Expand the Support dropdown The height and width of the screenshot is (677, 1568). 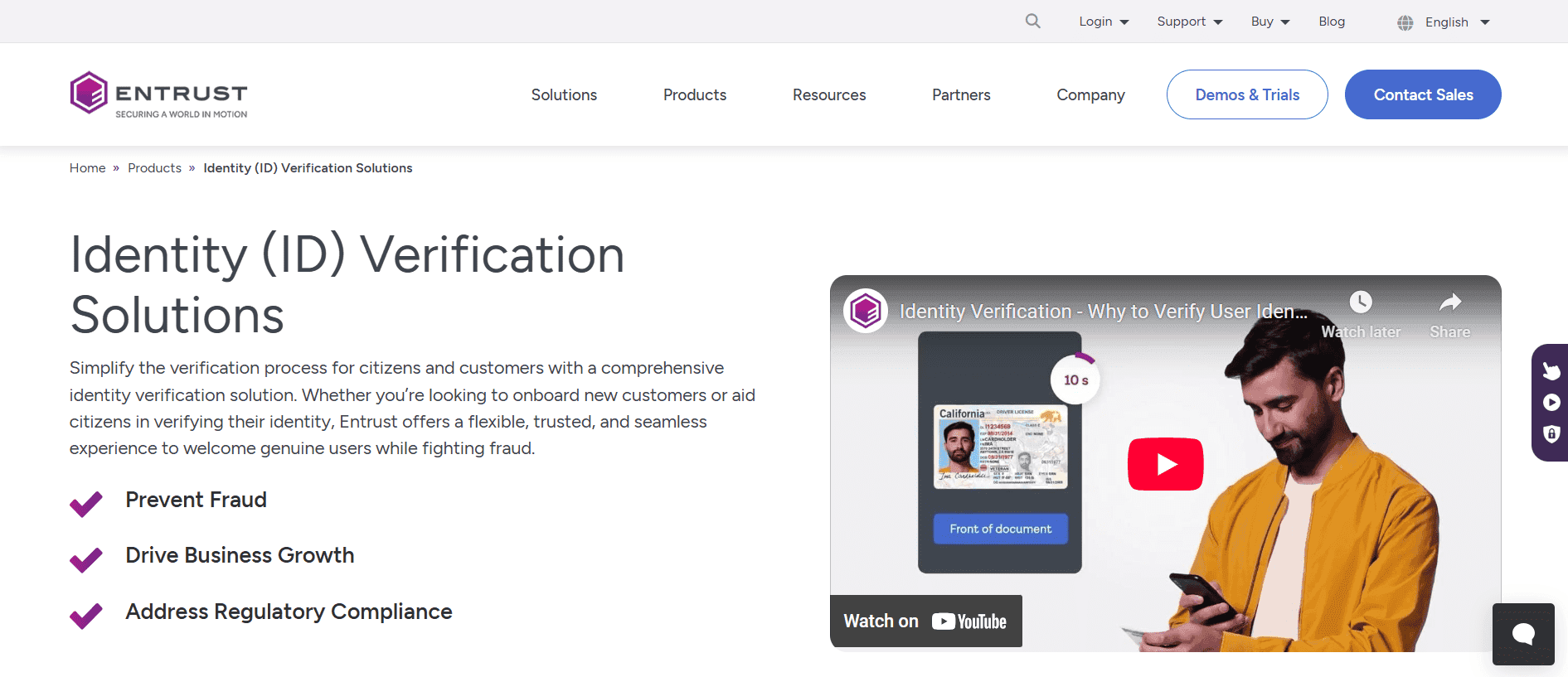click(x=1190, y=22)
